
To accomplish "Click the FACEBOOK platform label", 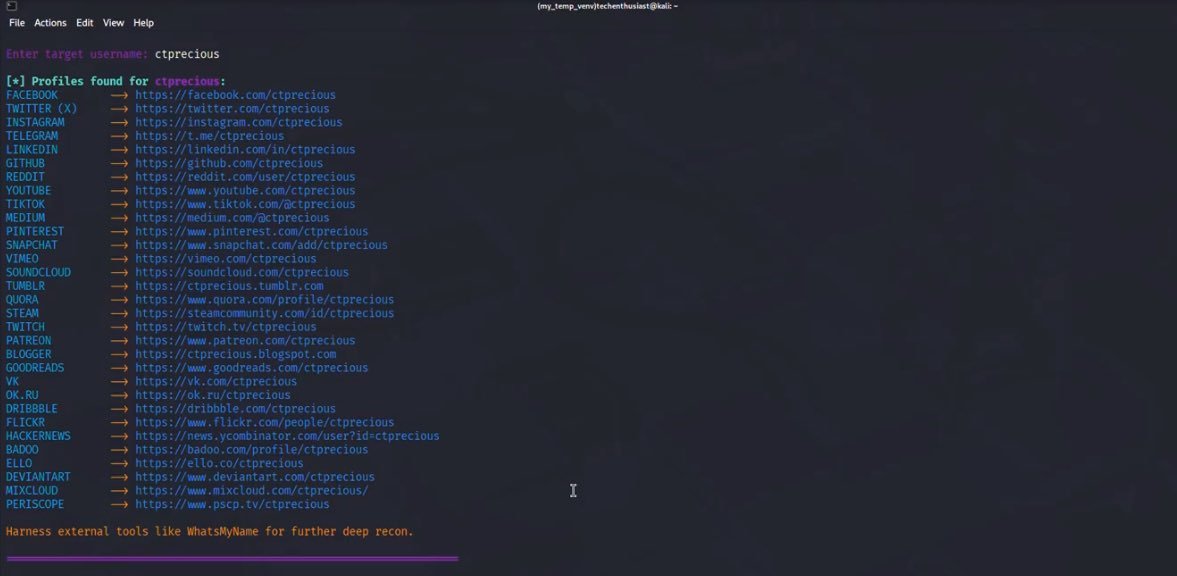I will 32,95.
